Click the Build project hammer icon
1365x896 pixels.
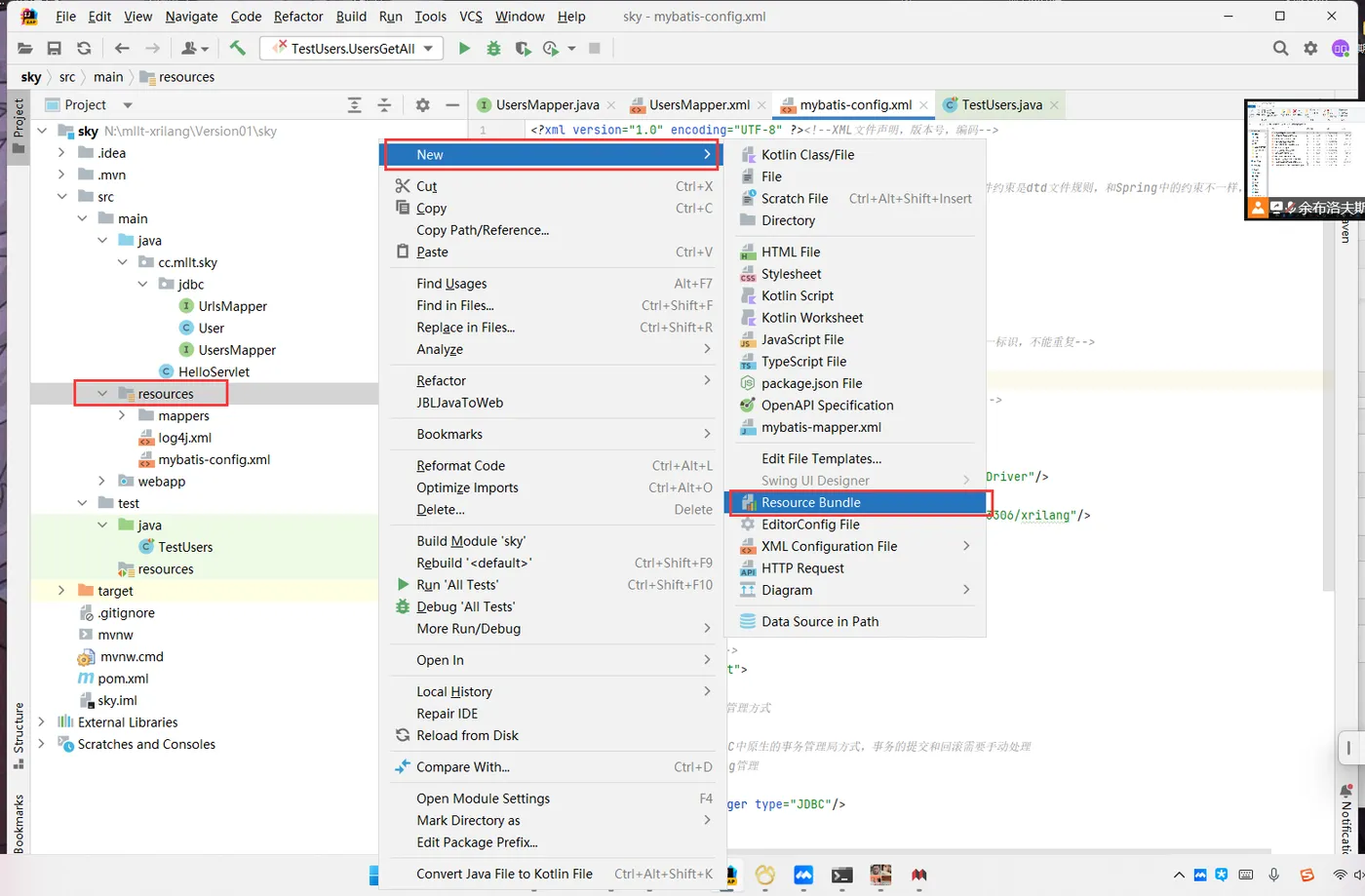tap(237, 48)
